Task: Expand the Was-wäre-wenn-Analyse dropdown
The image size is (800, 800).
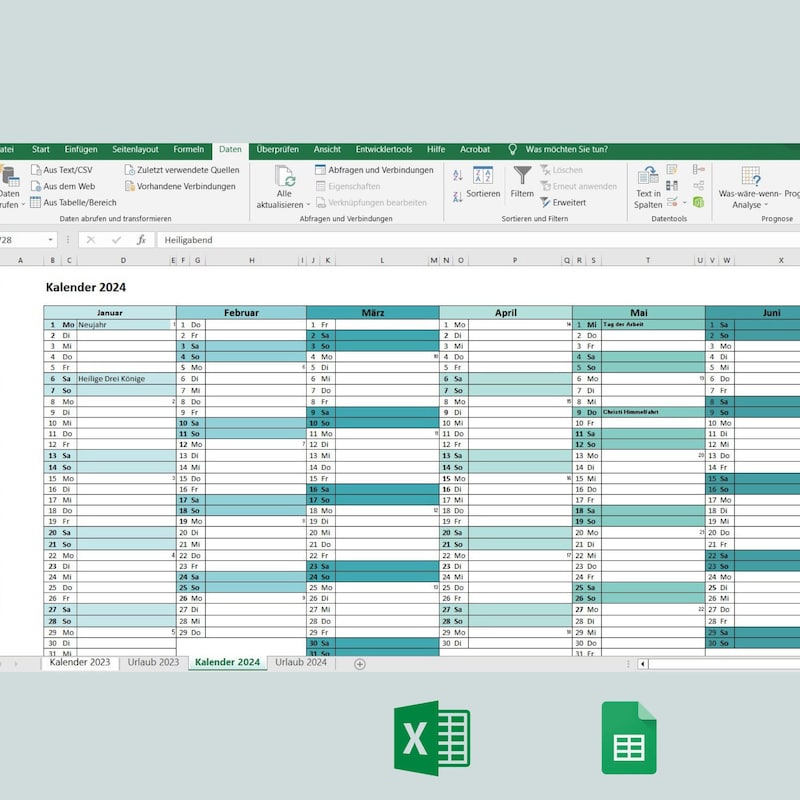Action: 766,205
